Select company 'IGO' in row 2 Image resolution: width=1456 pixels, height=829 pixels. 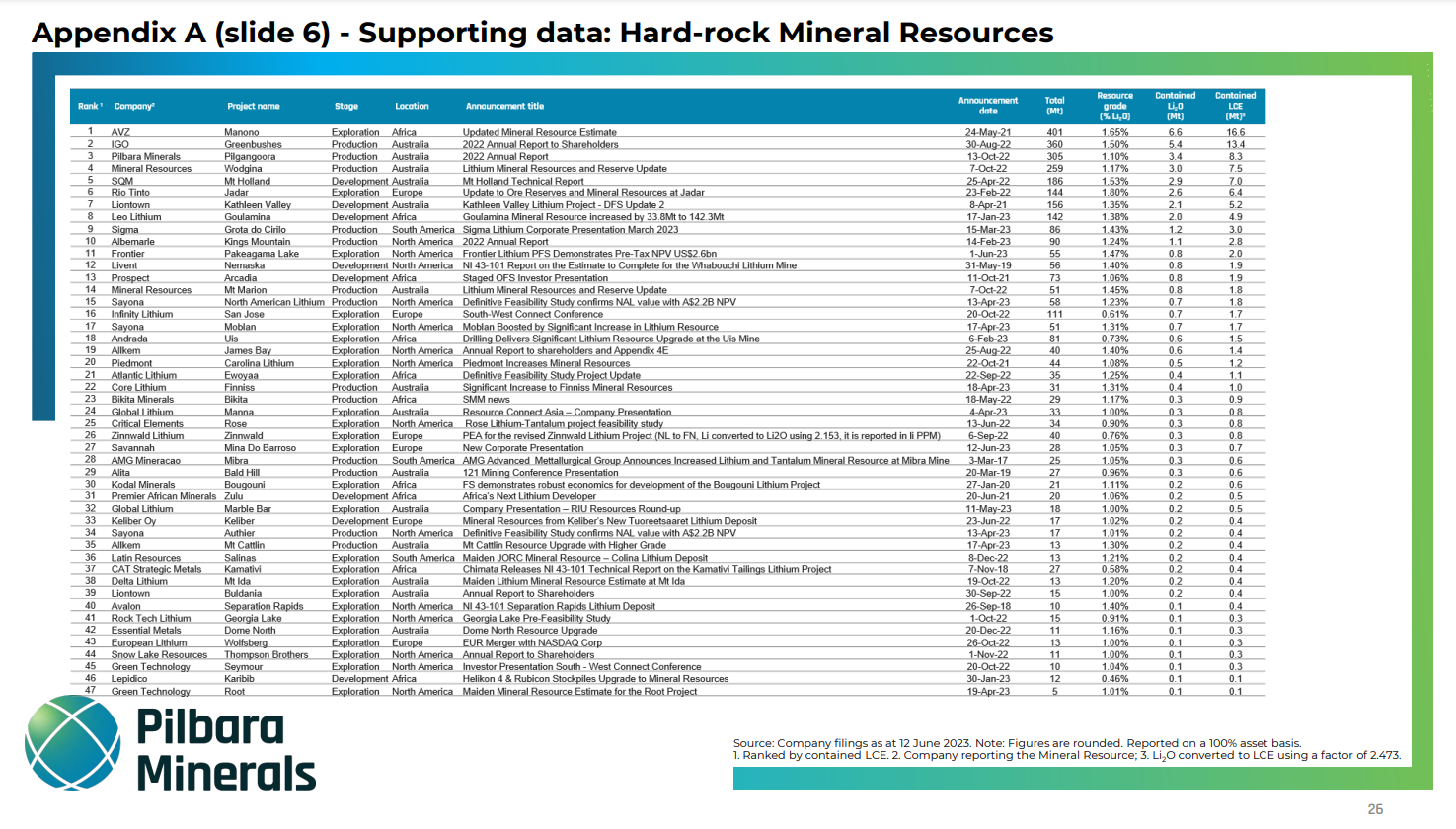pos(120,144)
